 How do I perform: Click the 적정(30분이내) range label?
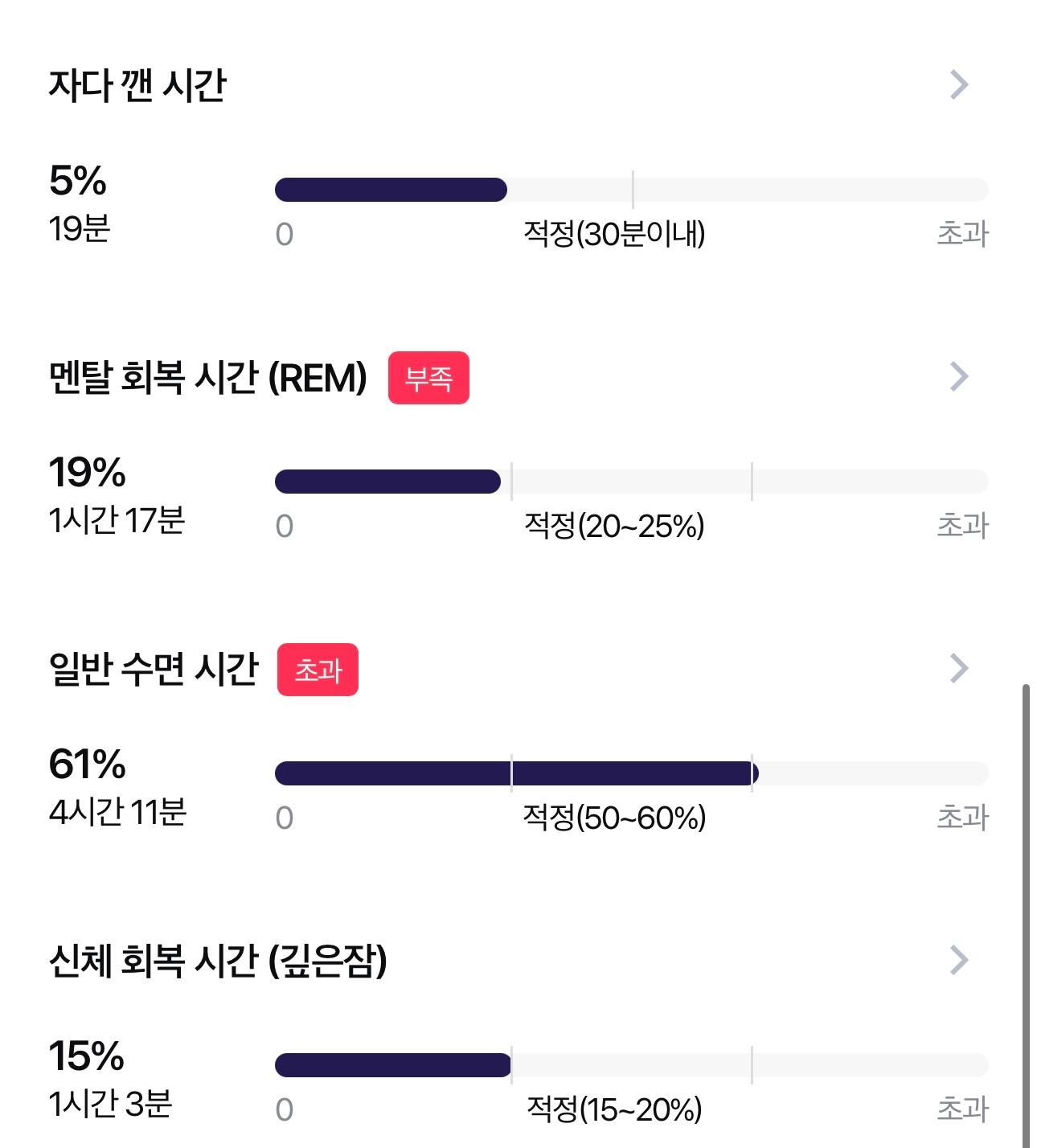tap(614, 234)
